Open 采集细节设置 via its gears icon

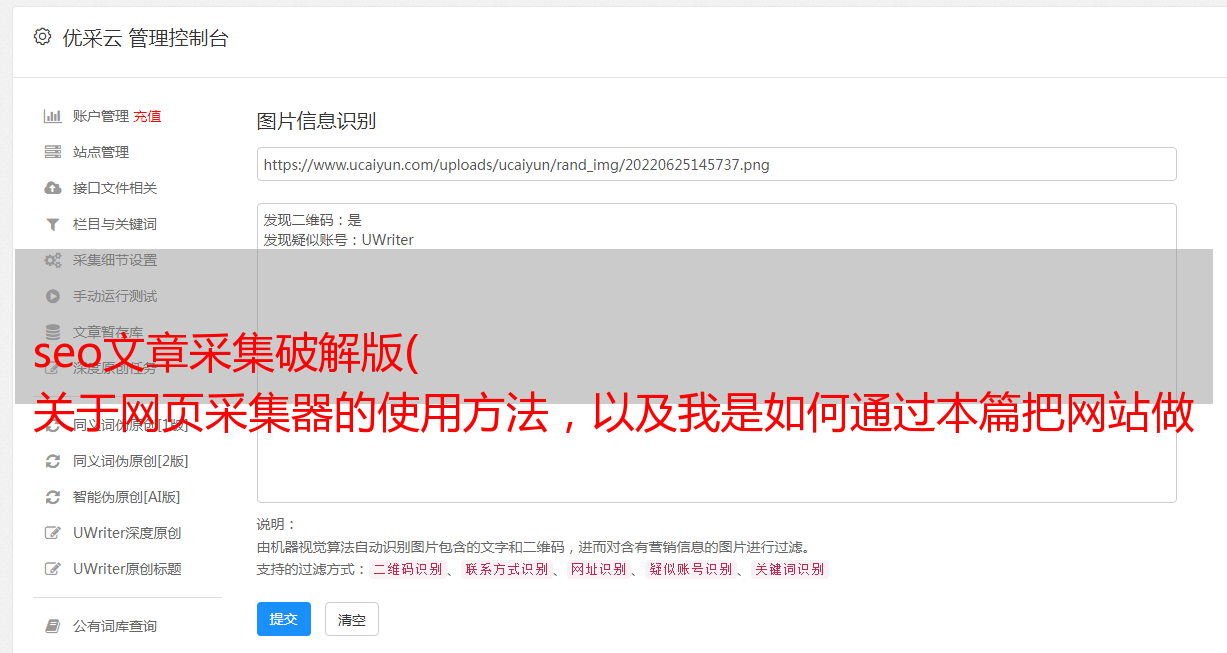coord(53,260)
